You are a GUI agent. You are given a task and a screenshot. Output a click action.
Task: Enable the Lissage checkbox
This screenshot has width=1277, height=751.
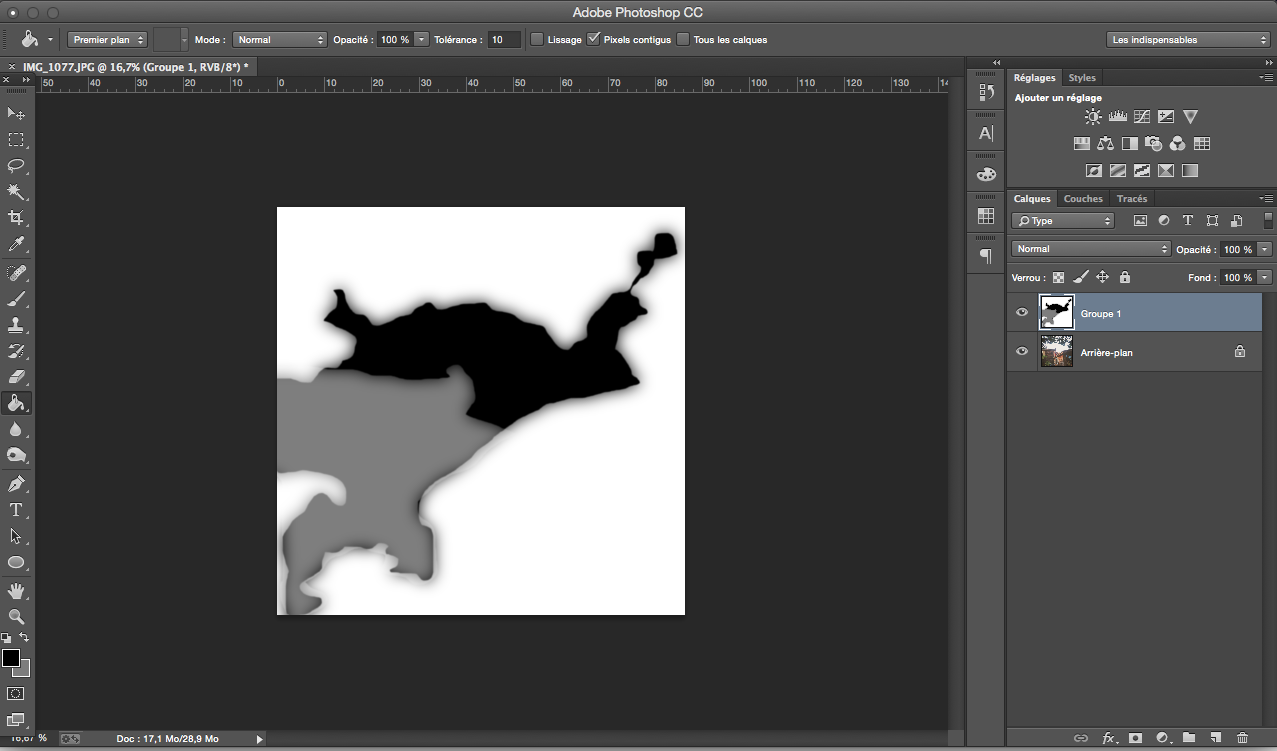(x=537, y=39)
